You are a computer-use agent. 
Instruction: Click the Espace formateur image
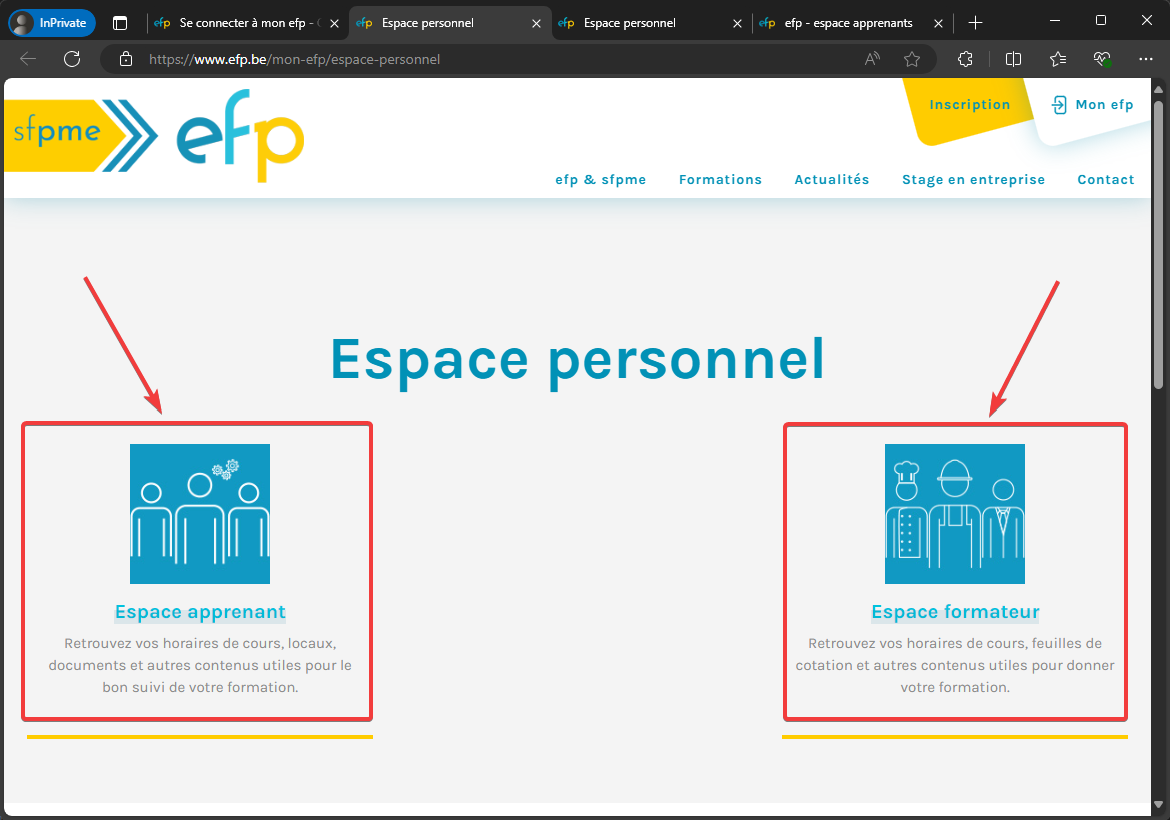pyautogui.click(x=955, y=514)
